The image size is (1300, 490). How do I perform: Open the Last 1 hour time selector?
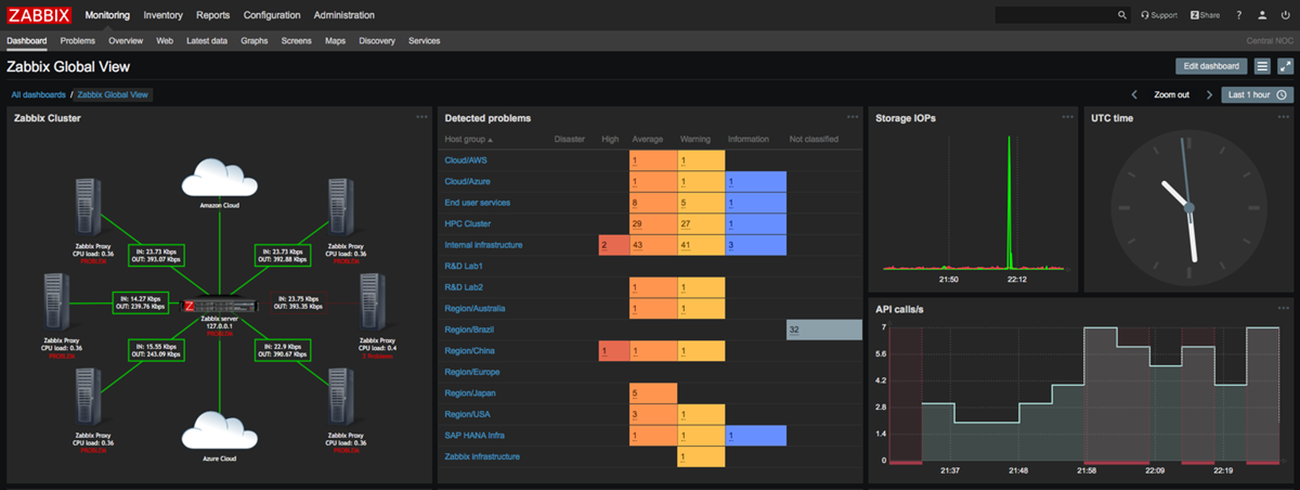[1258, 95]
